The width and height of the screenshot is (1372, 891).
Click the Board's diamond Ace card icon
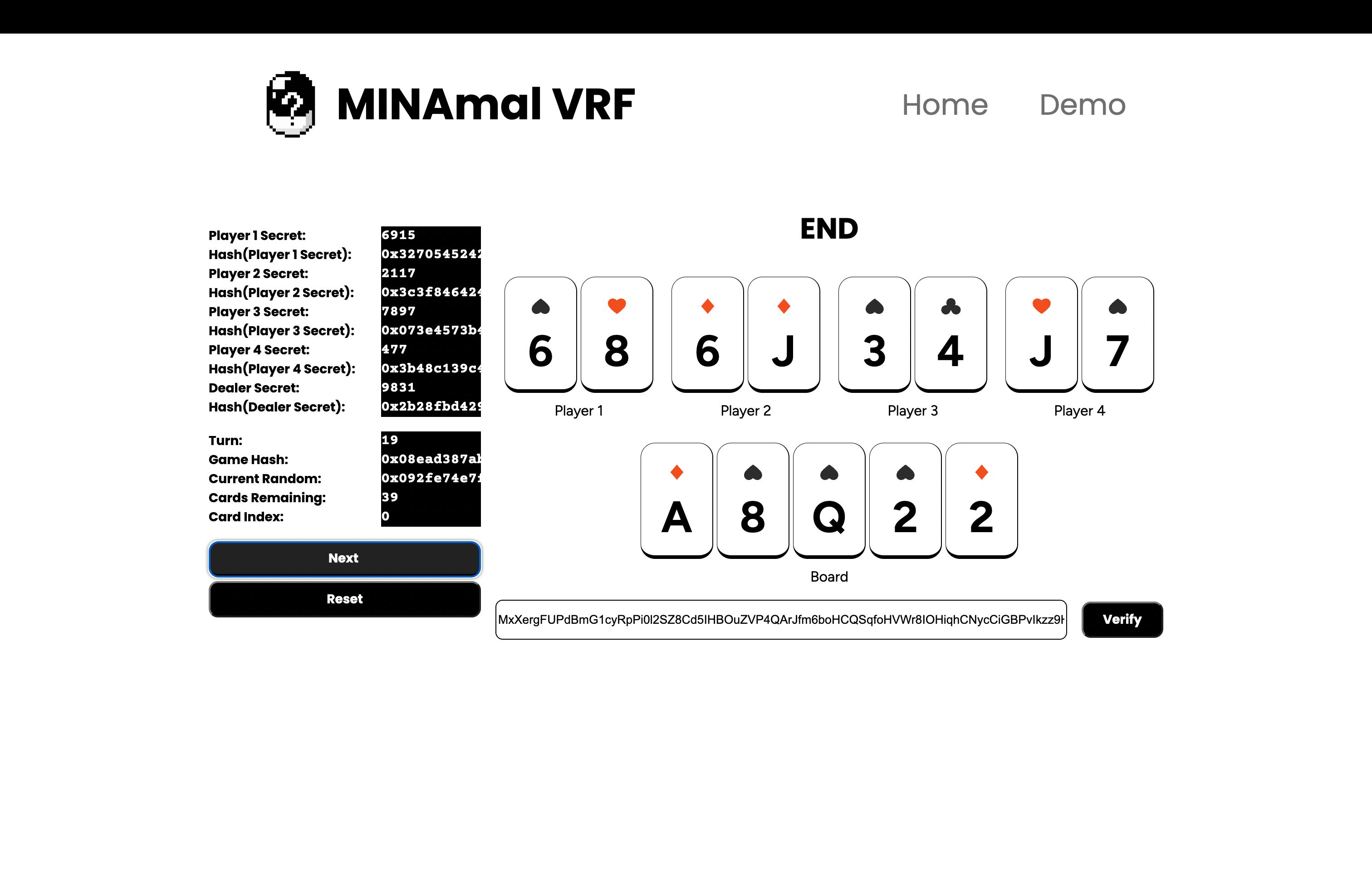(678, 471)
